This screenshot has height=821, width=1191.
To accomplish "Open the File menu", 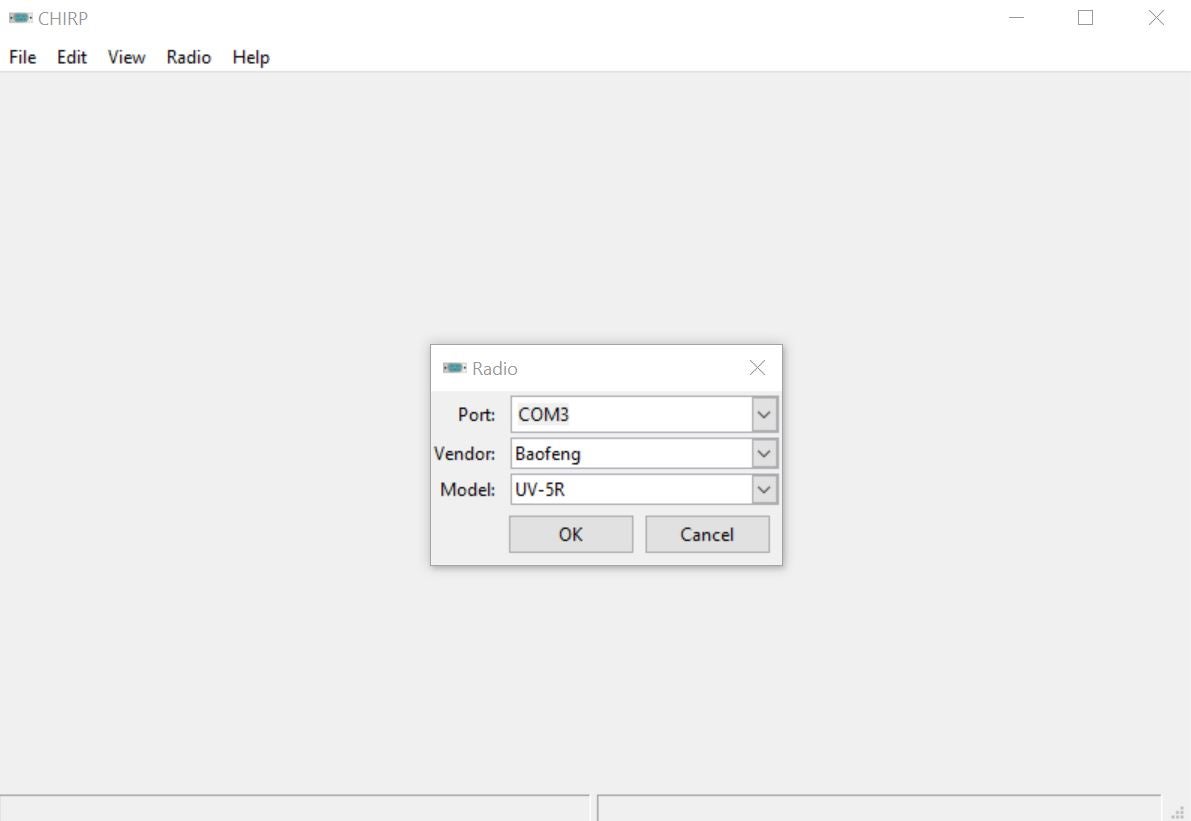I will pyautogui.click(x=23, y=57).
